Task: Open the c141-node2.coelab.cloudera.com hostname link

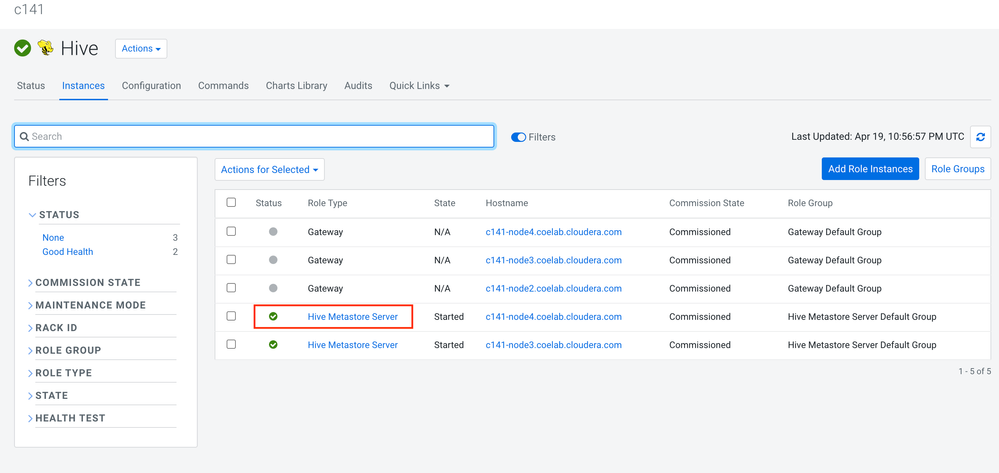Action: pos(553,288)
